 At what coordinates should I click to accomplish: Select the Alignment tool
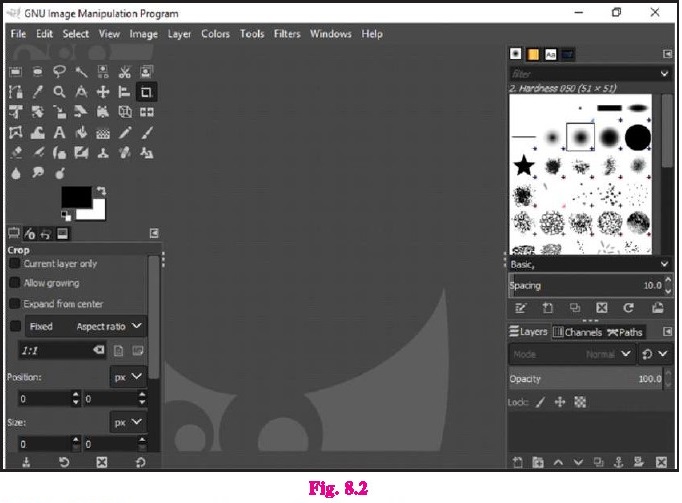pos(125,92)
